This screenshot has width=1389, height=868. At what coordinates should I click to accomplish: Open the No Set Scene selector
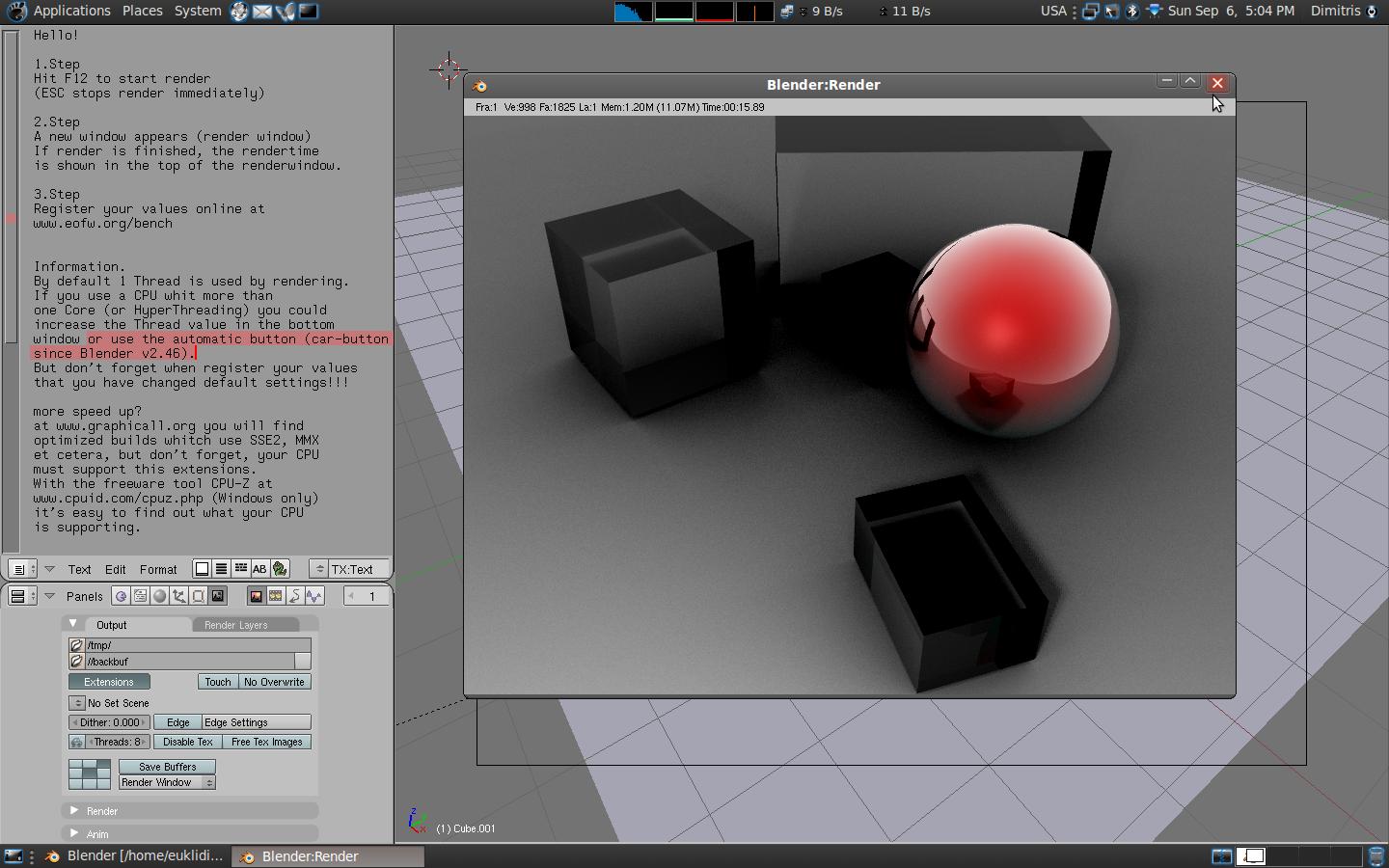coord(77,703)
